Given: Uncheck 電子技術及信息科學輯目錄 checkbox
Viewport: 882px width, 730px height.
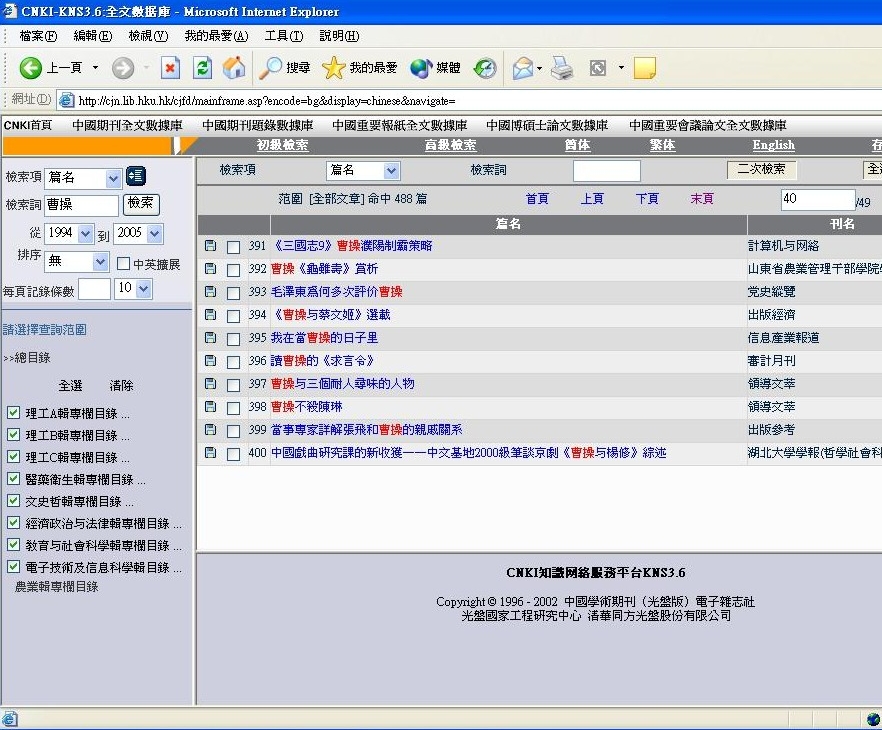Looking at the screenshot, I should [14, 566].
